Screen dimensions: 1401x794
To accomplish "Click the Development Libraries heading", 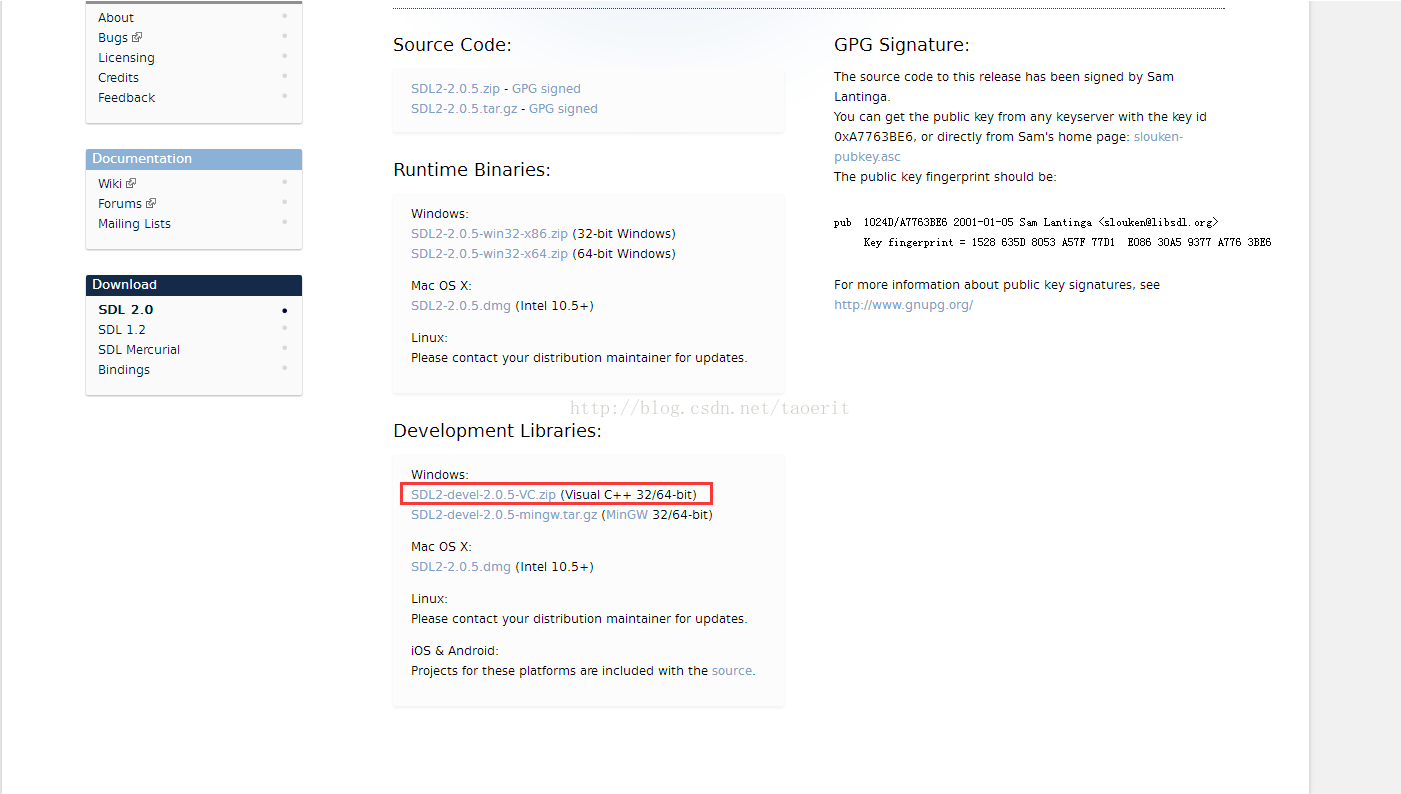I will (x=497, y=431).
